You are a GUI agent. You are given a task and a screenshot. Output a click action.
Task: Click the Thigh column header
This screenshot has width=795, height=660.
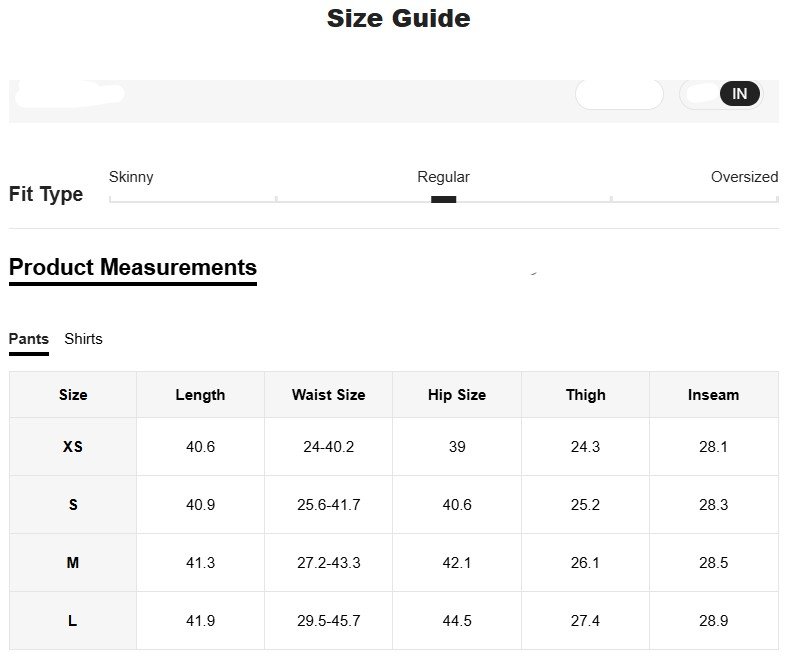click(x=585, y=395)
